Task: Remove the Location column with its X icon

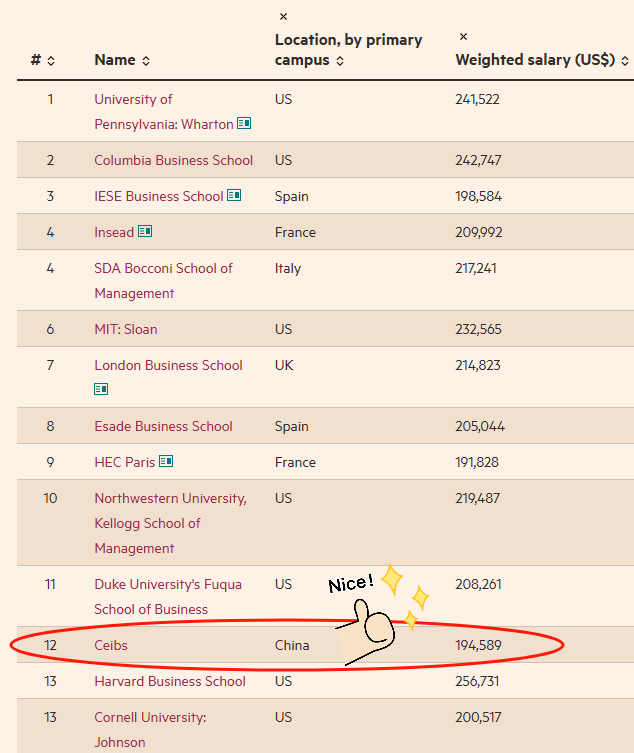Action: [x=283, y=17]
